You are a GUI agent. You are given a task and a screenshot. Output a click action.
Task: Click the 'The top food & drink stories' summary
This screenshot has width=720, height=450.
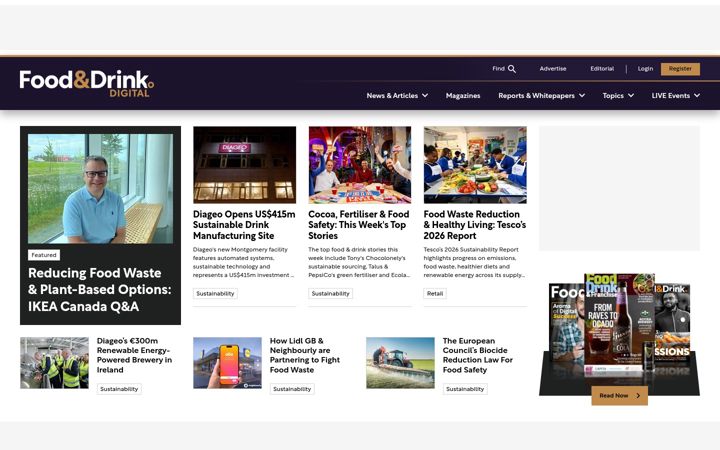click(359, 262)
